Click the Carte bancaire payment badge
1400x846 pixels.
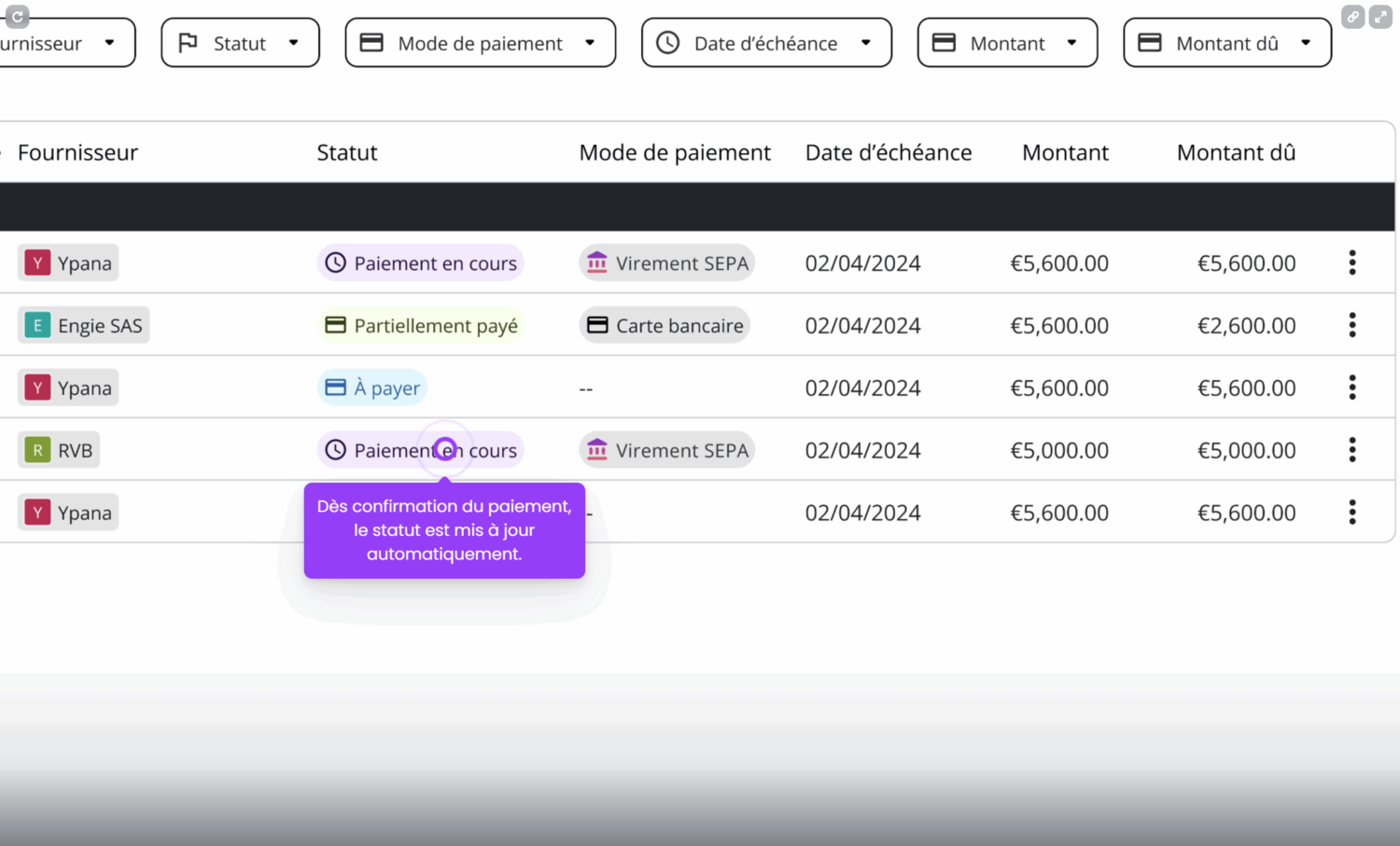[x=665, y=325]
